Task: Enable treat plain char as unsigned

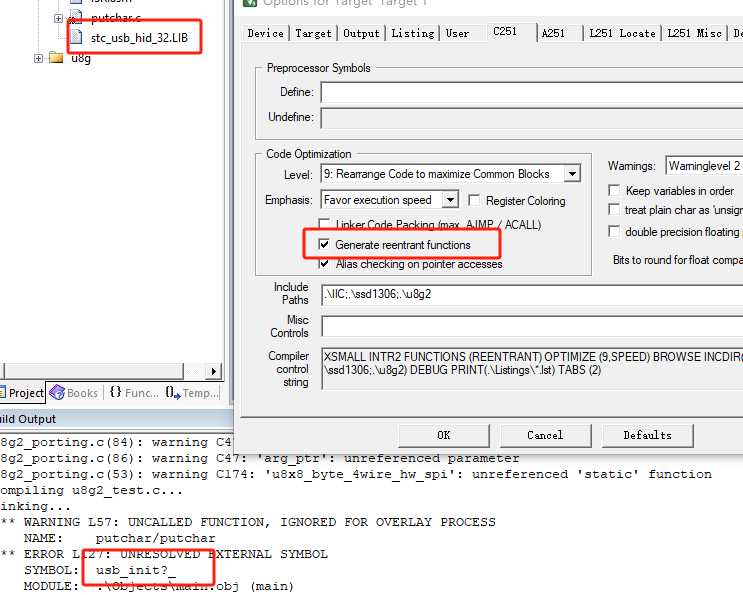Action: pyautogui.click(x=614, y=209)
